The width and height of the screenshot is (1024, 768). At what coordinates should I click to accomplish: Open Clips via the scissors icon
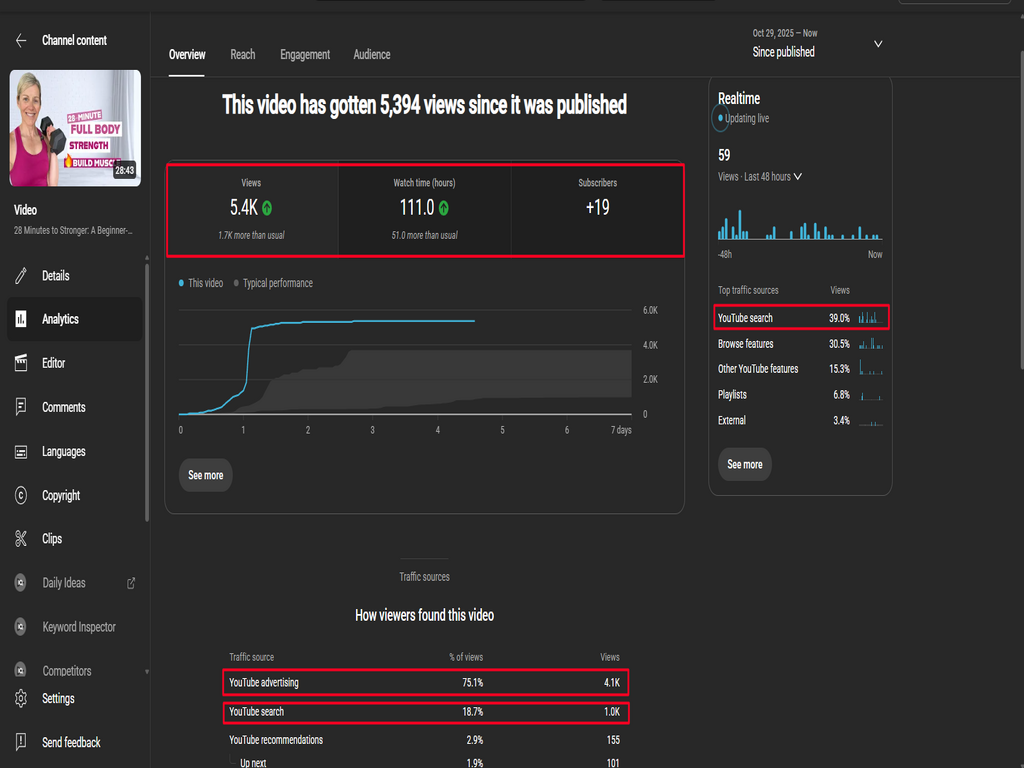(x=21, y=539)
